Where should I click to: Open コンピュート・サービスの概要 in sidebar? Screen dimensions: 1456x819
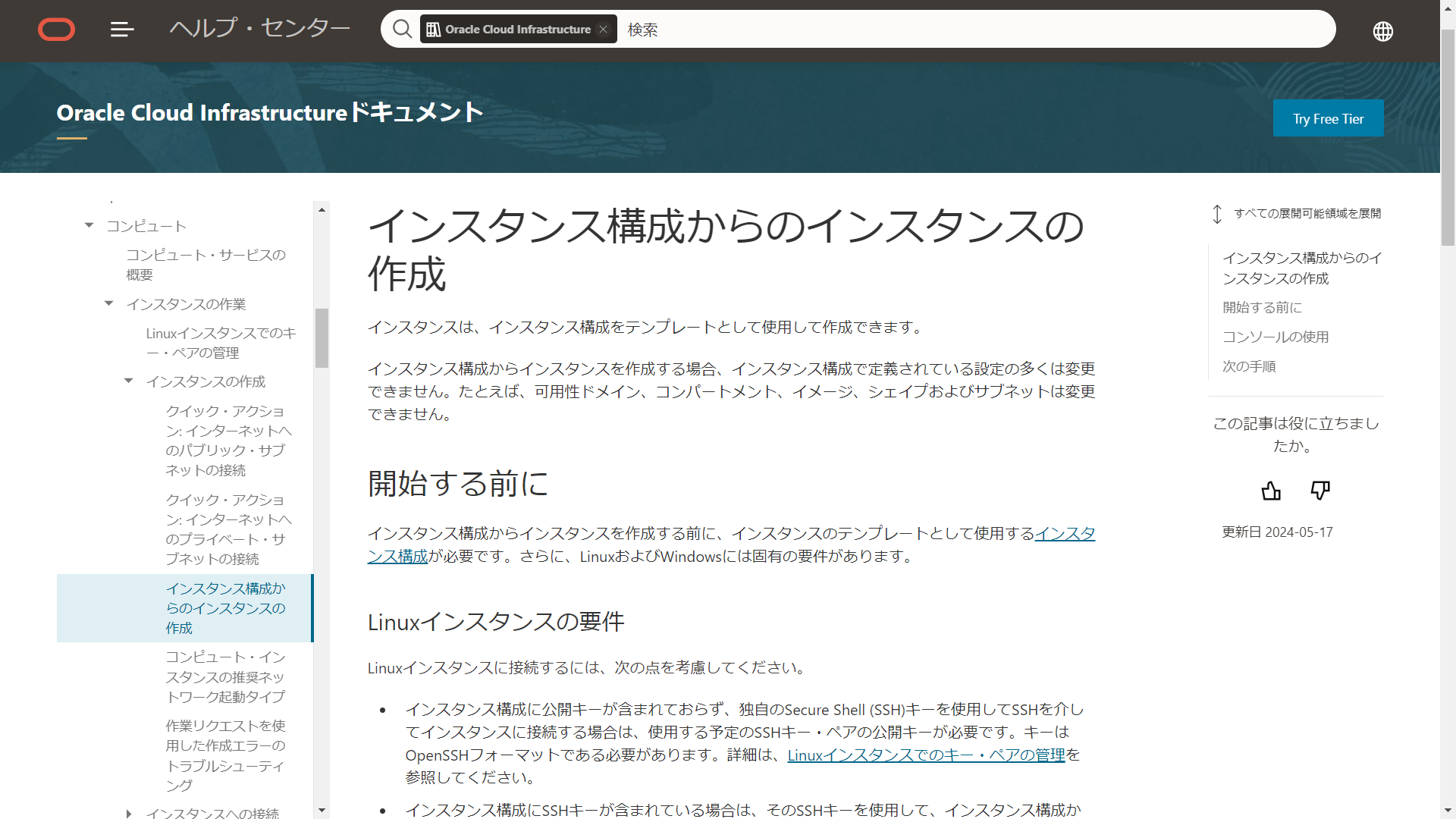[206, 265]
